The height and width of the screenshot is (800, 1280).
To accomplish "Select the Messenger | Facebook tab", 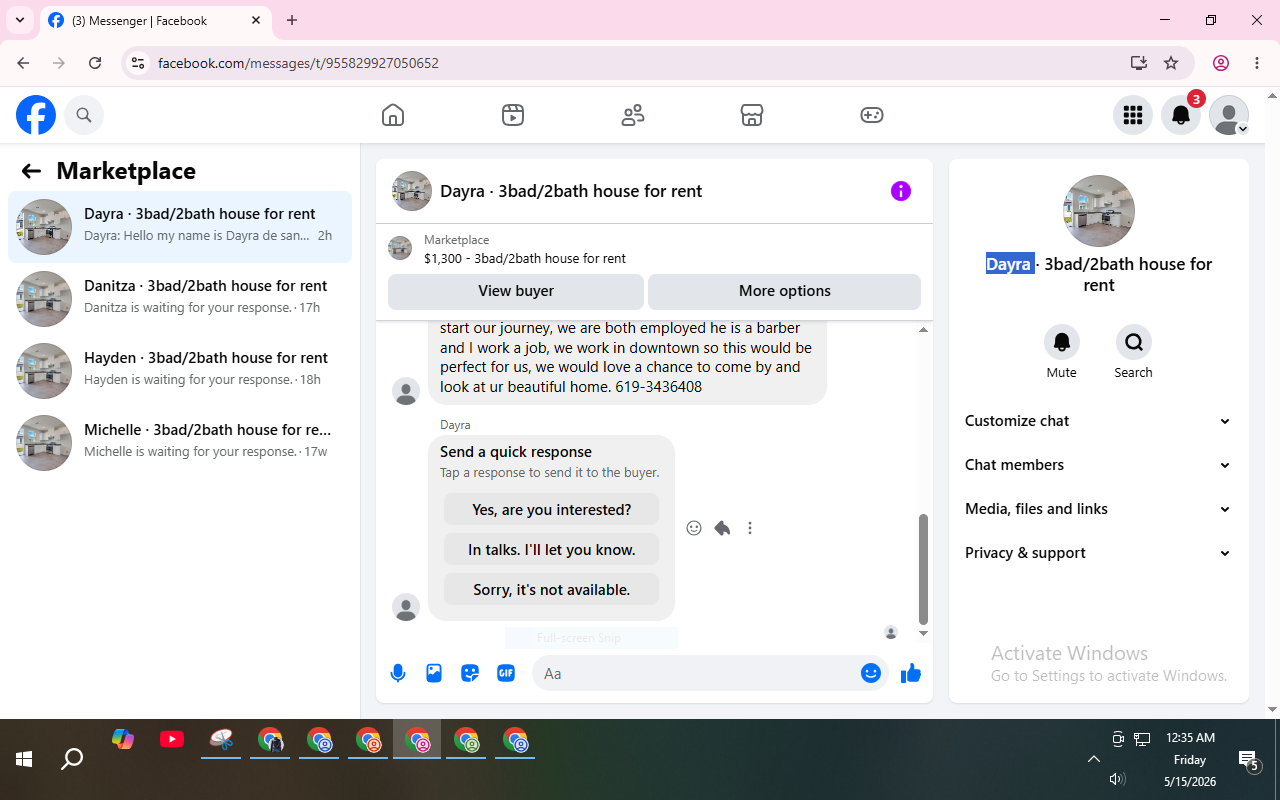I will click(155, 20).
